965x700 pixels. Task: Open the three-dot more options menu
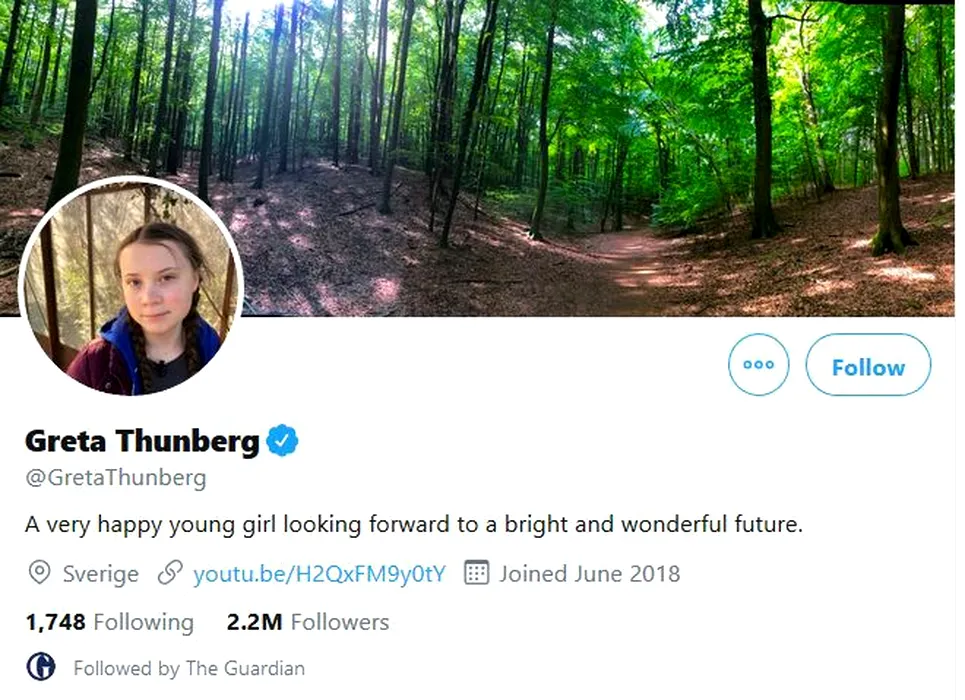[759, 365]
